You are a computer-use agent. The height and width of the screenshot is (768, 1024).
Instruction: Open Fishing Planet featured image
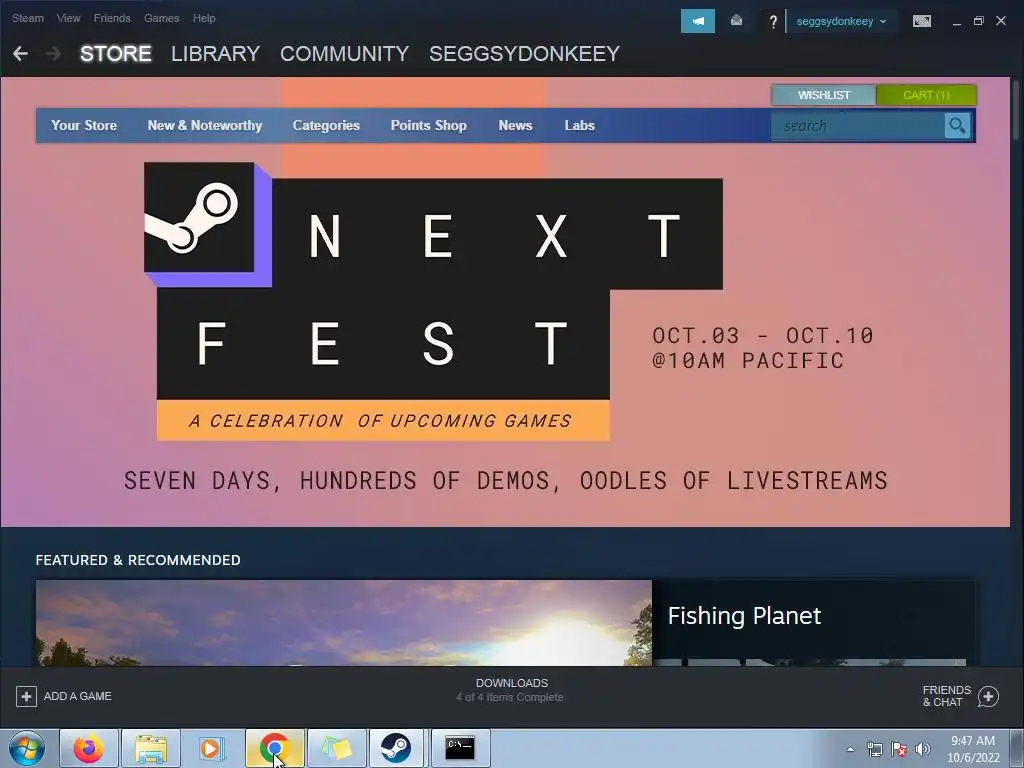coord(344,623)
